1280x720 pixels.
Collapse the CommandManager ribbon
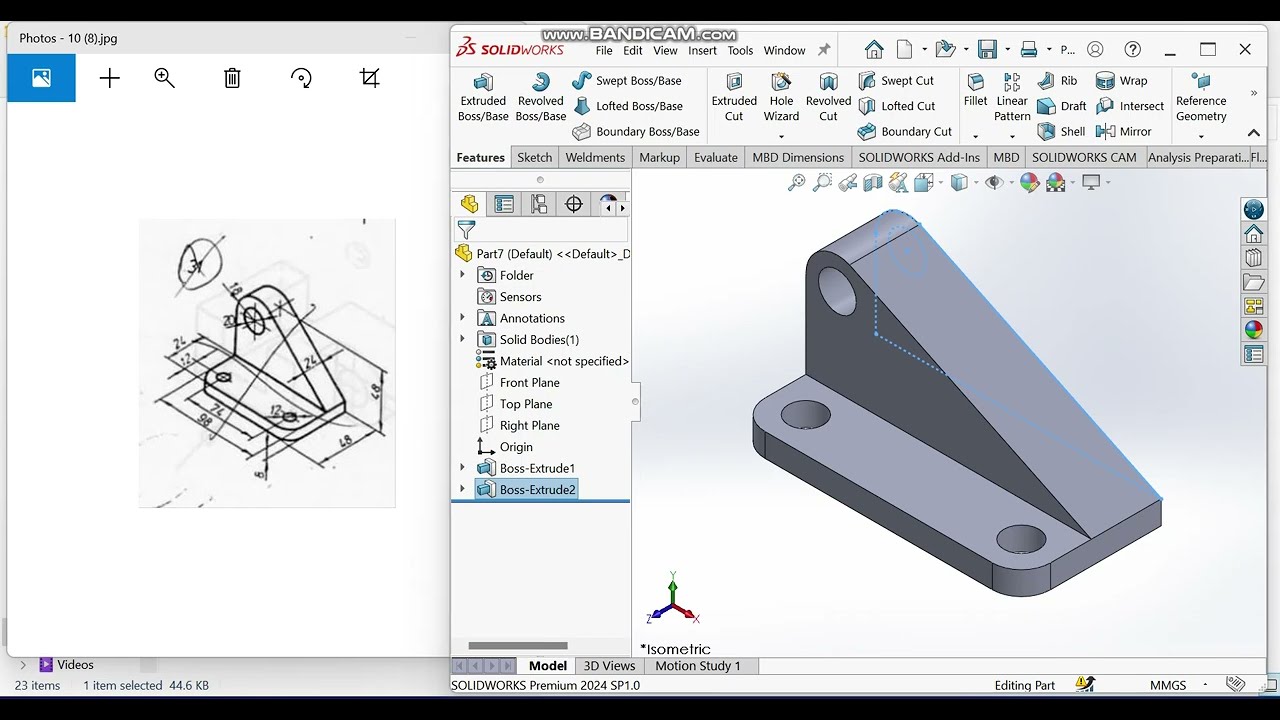(x=1254, y=133)
